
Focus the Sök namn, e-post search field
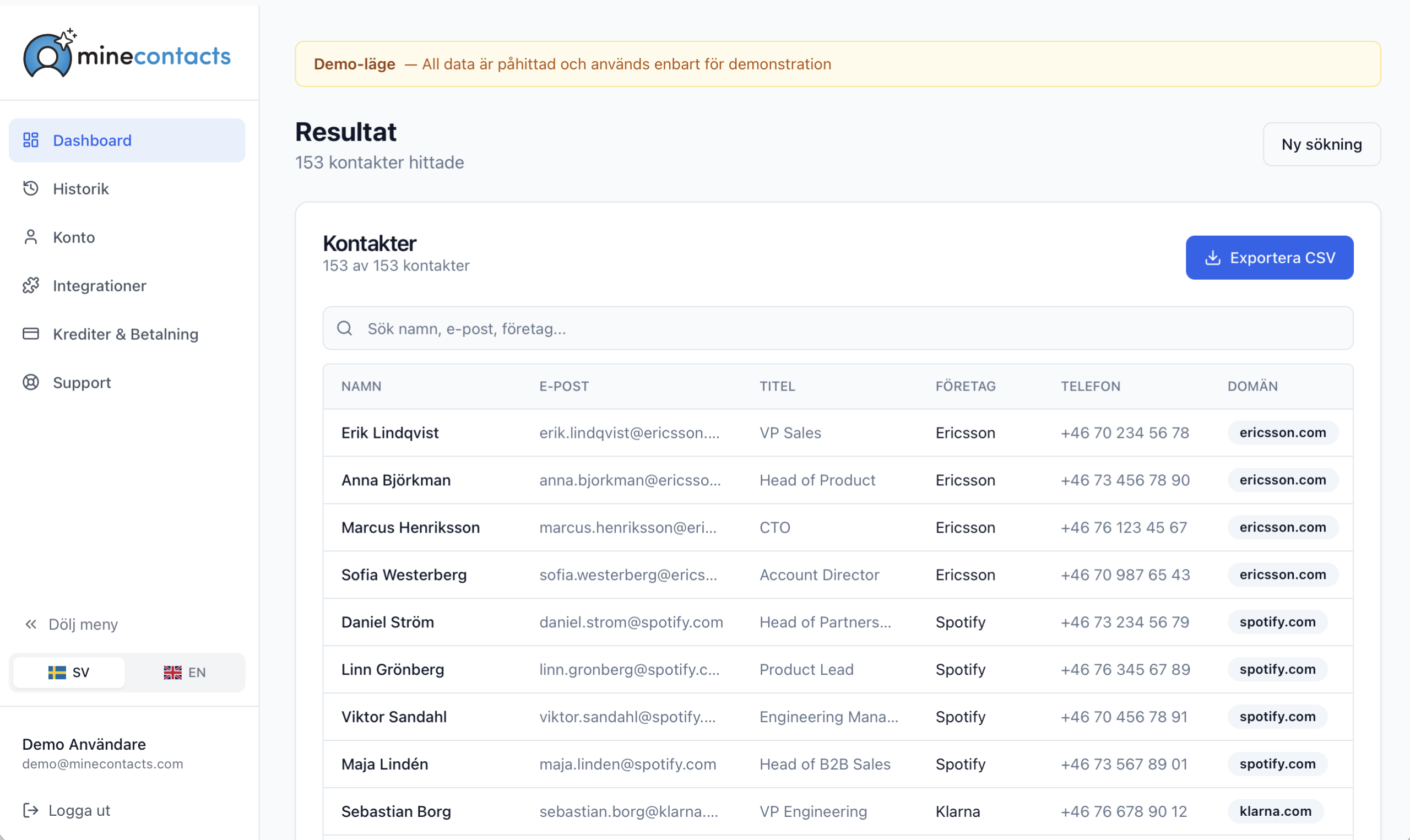pyautogui.click(x=838, y=328)
